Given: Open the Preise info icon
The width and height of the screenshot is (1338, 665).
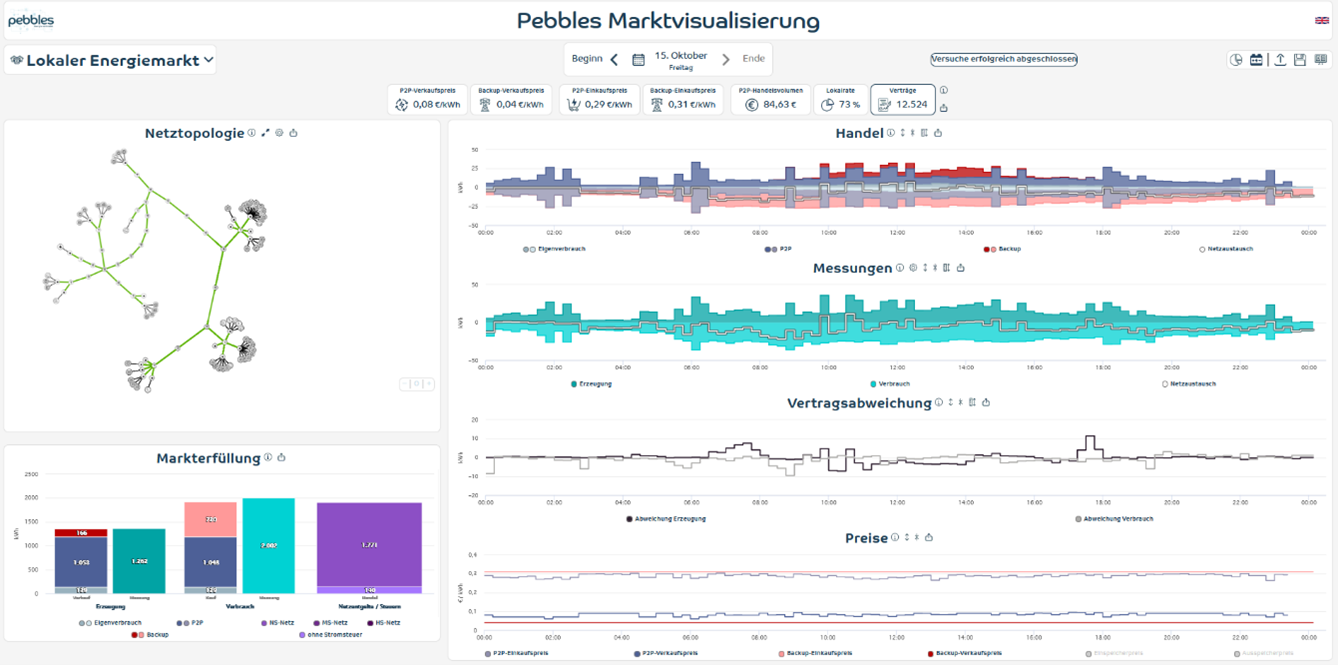Looking at the screenshot, I should click(x=895, y=538).
